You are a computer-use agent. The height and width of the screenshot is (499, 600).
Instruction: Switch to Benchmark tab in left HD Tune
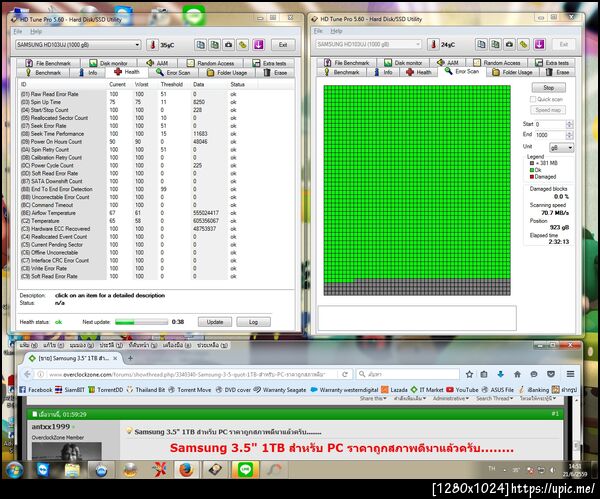(43, 72)
